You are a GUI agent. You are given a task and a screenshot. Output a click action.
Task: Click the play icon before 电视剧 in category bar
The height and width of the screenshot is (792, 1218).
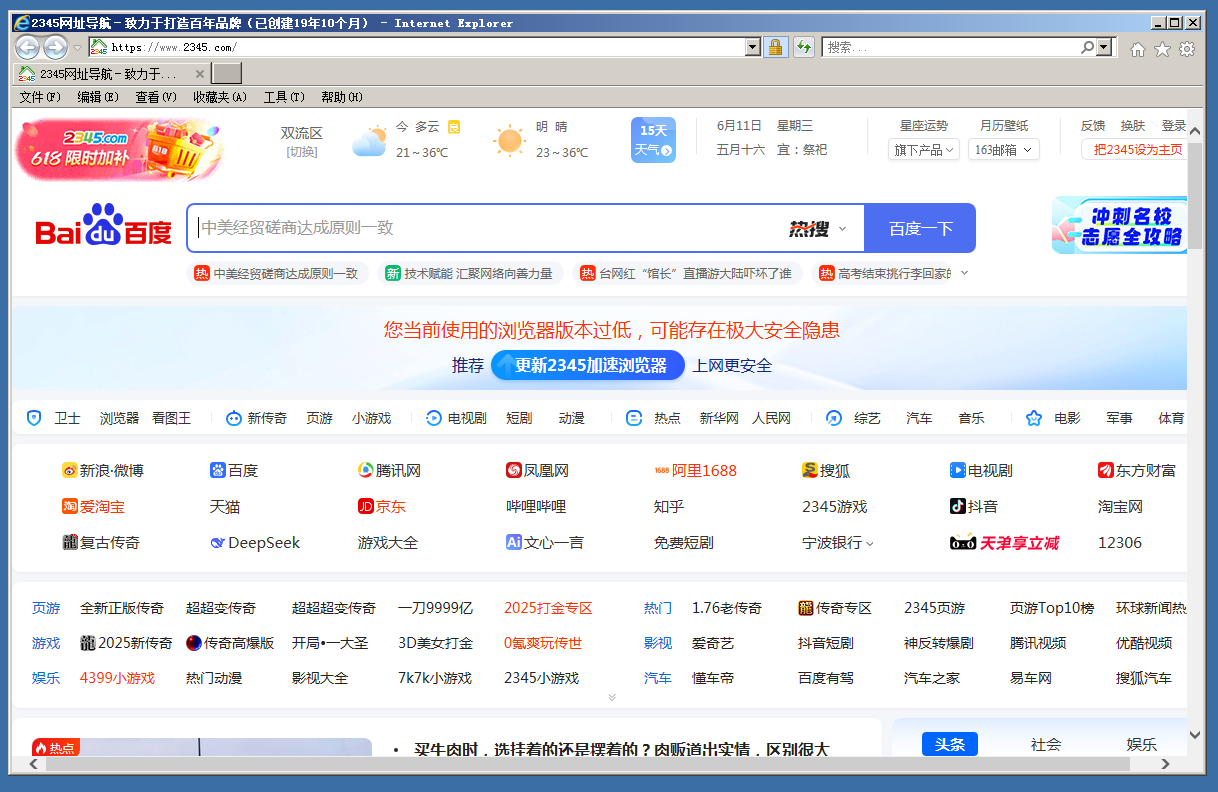[433, 418]
